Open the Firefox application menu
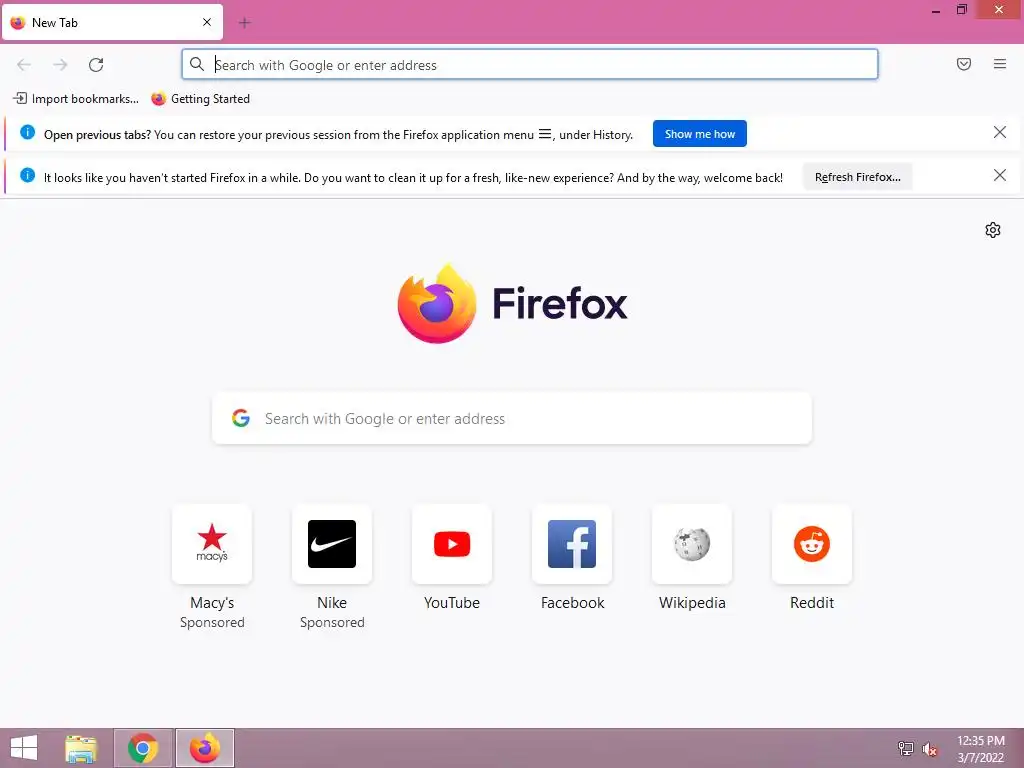Screen dimensions: 1024x768 coord(999,64)
